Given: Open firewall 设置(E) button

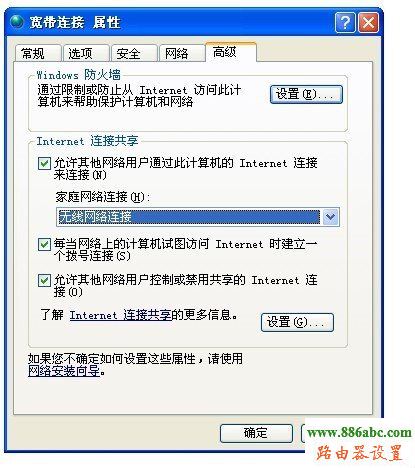Looking at the screenshot, I should tap(306, 94).
